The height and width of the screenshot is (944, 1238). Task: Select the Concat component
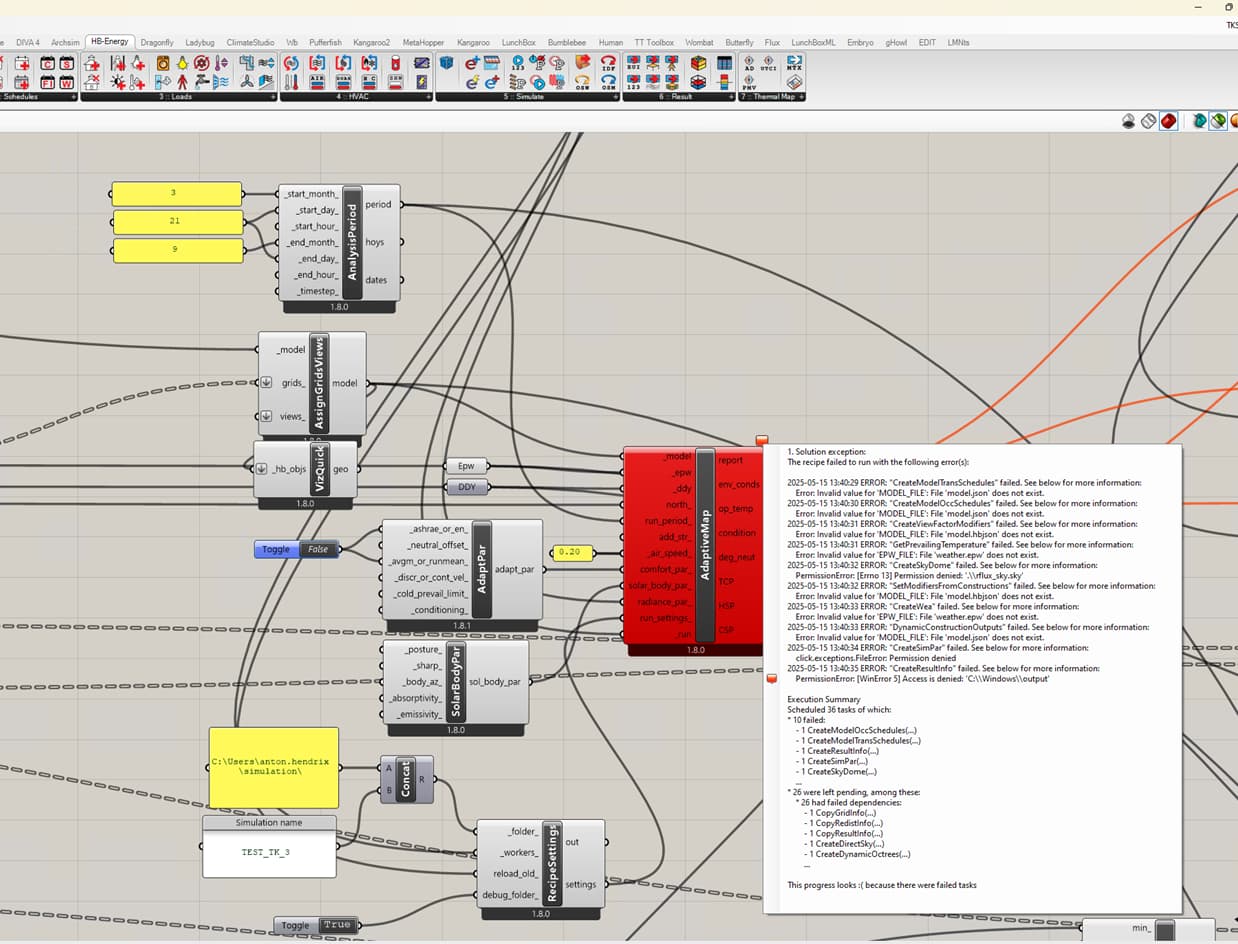click(406, 780)
